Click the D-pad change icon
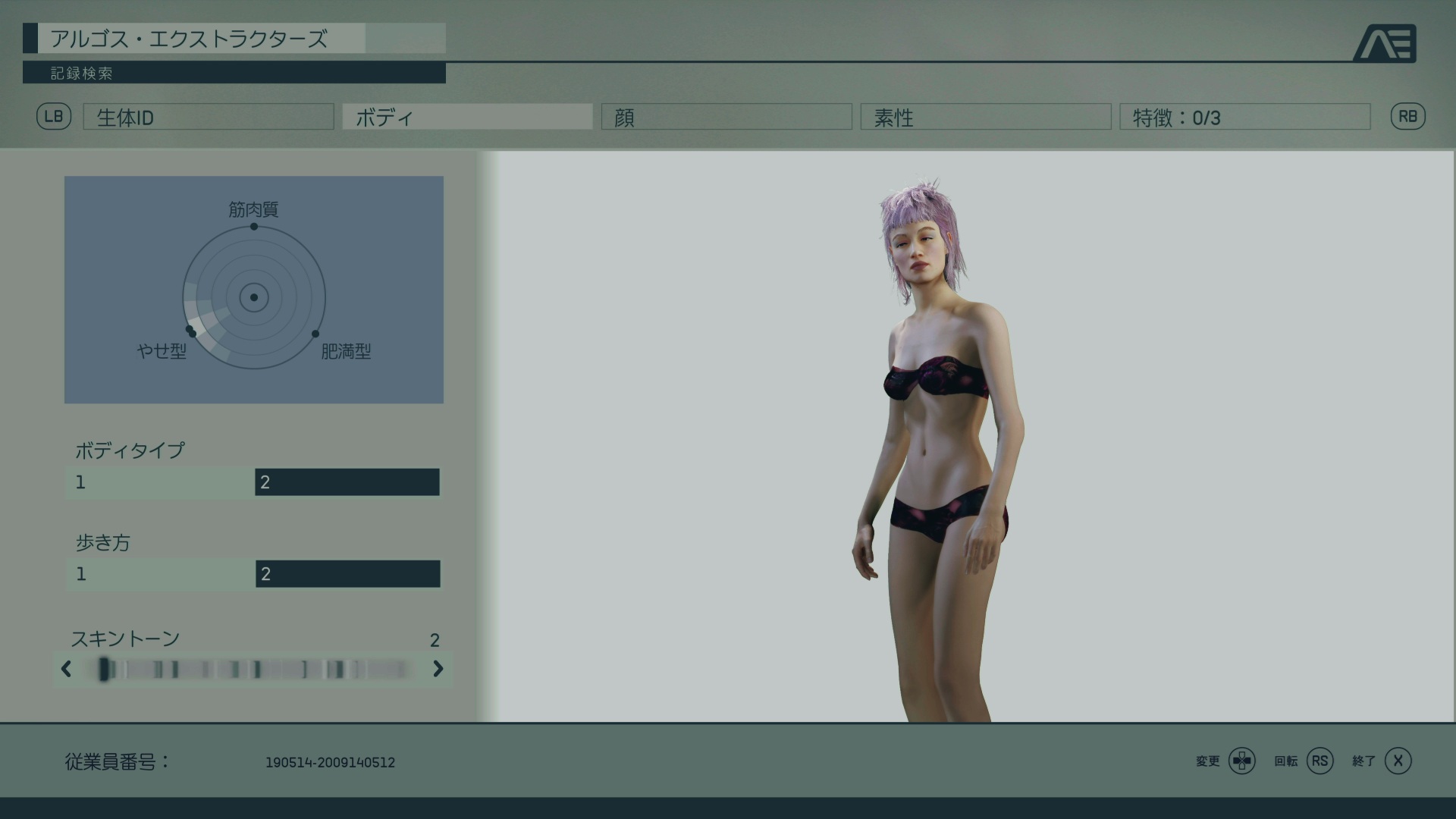 1242,761
